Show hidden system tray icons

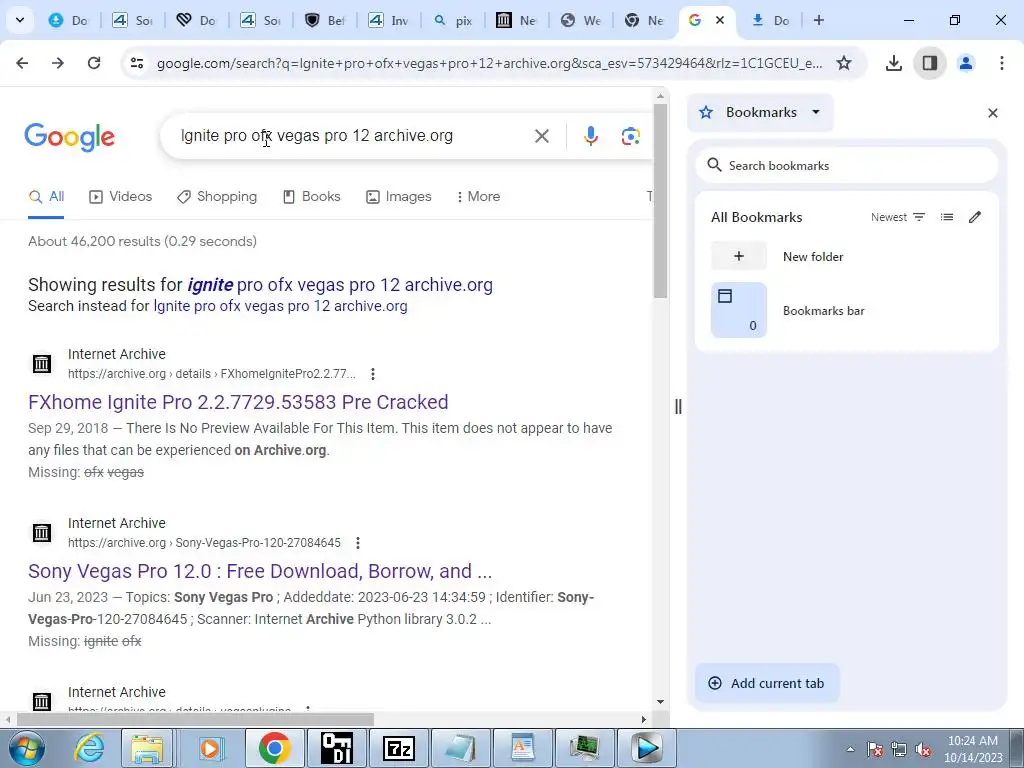850,750
